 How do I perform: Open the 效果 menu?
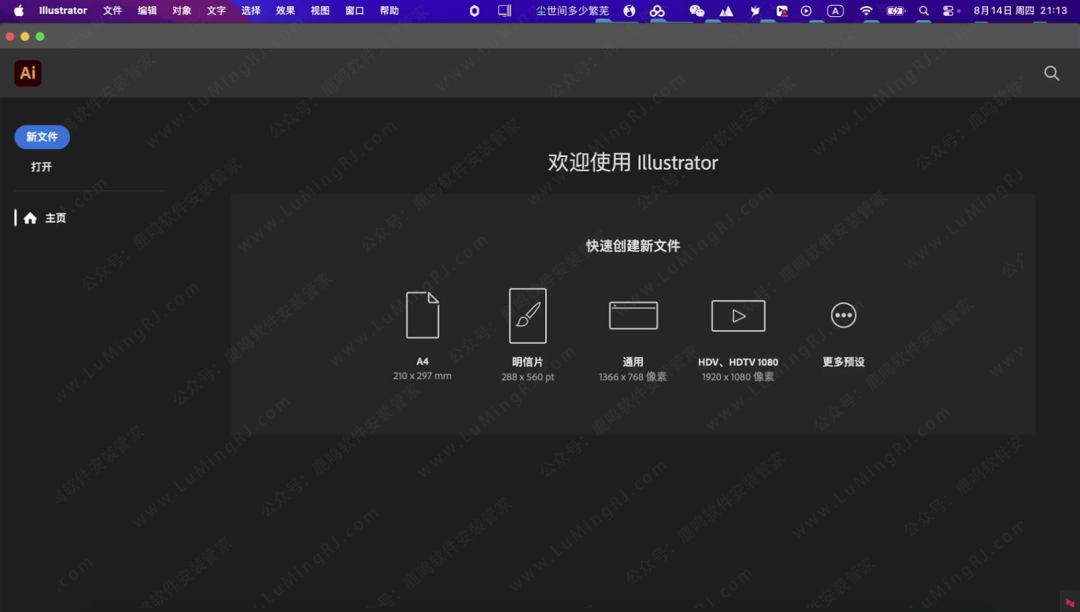coord(285,10)
